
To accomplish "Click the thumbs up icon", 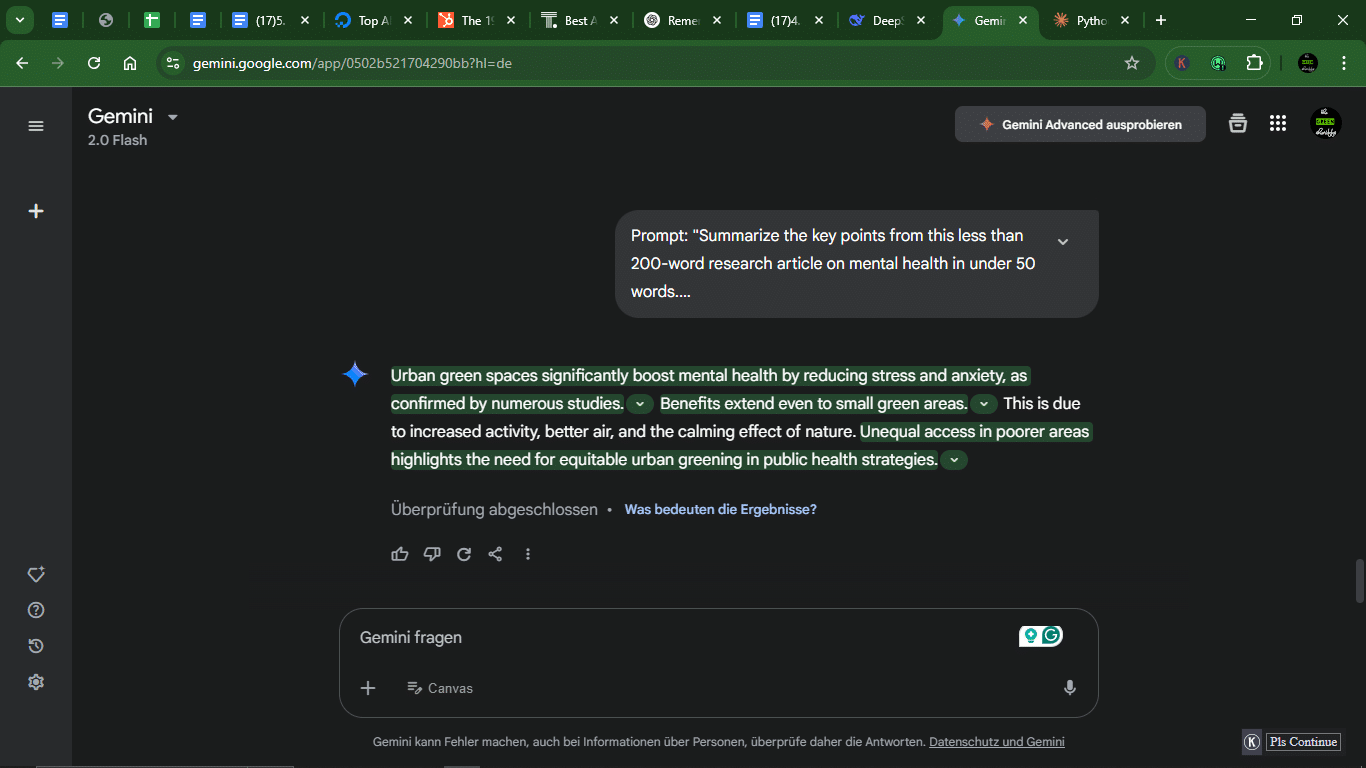I will point(400,554).
